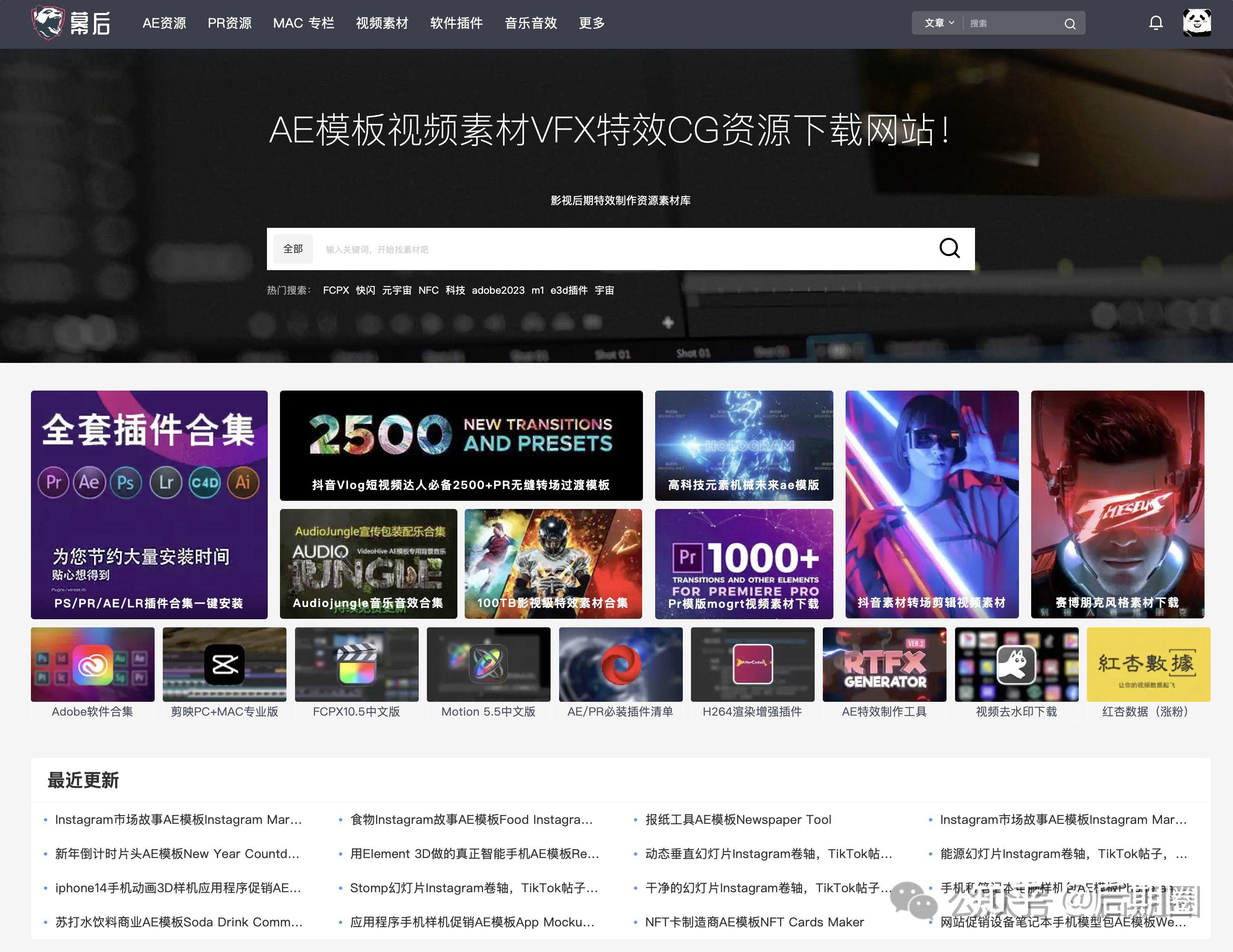Open the notification bell

point(1156,22)
